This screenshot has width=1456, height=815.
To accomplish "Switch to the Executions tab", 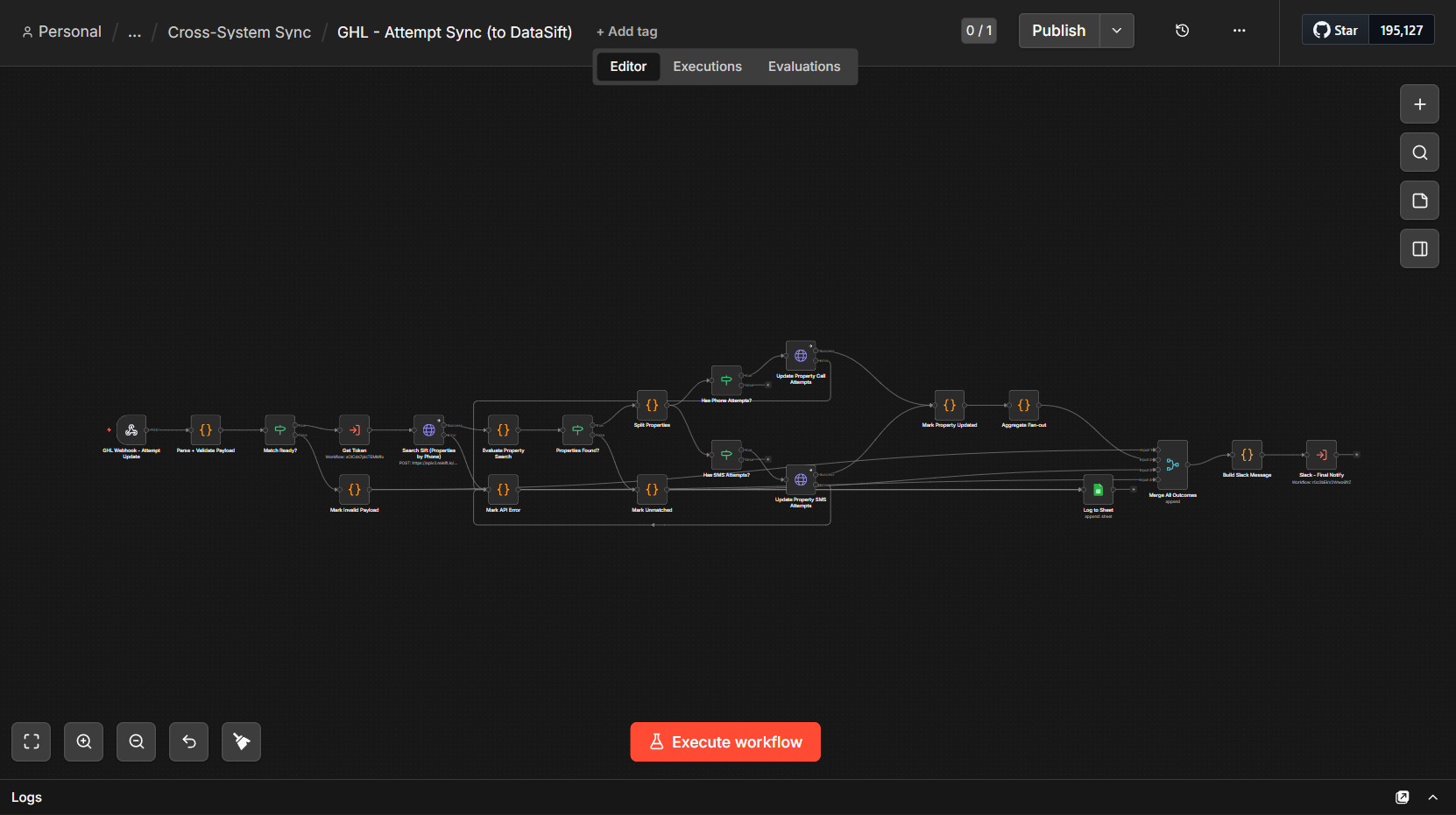I will 707,67.
